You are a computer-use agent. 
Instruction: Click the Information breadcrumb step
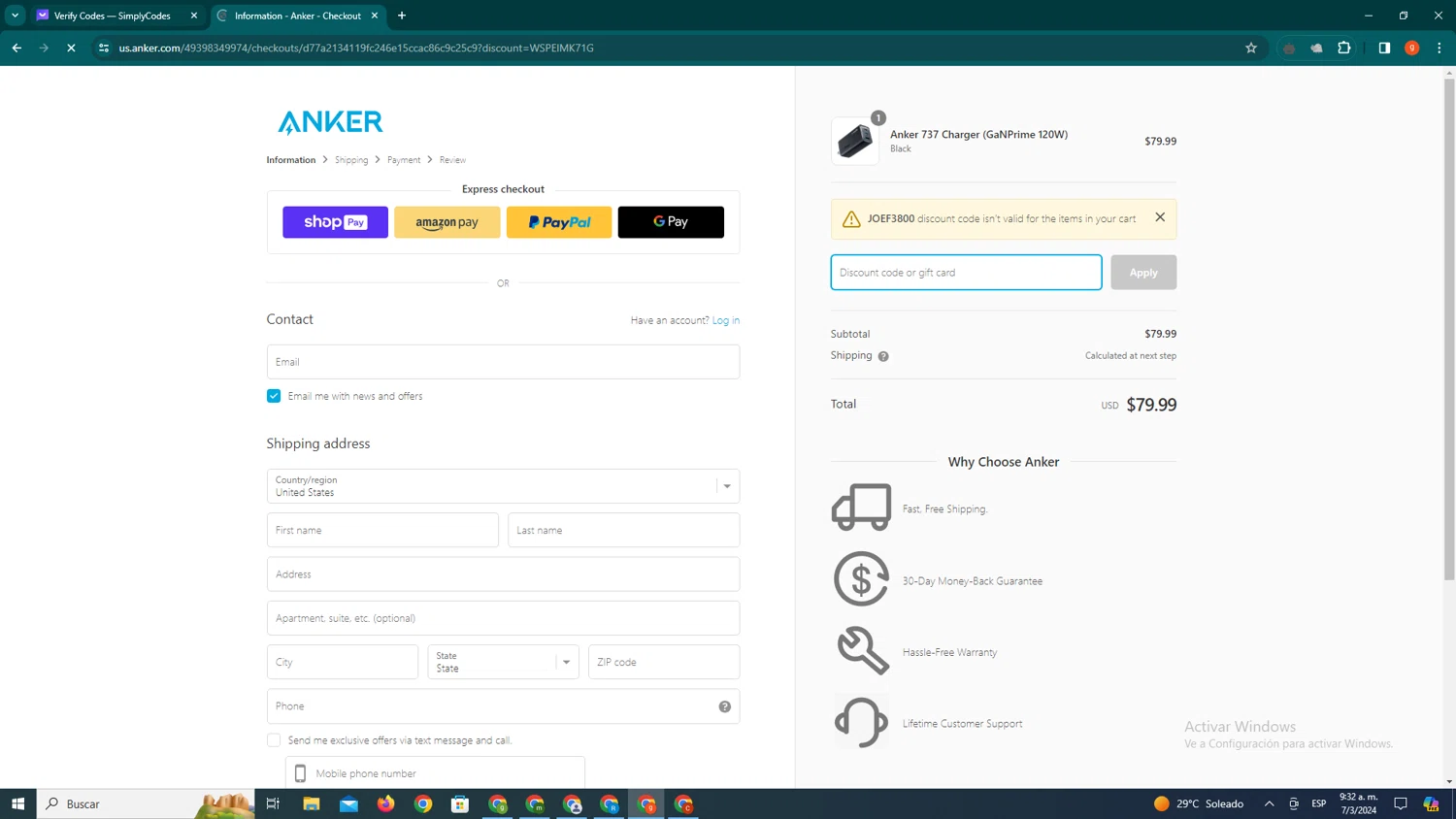pos(291,160)
